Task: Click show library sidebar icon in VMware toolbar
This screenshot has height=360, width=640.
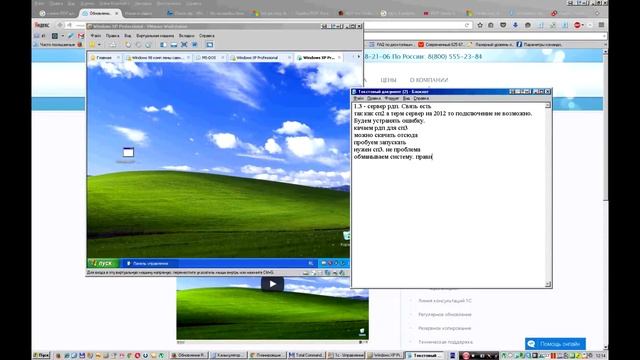Action: coord(163,44)
